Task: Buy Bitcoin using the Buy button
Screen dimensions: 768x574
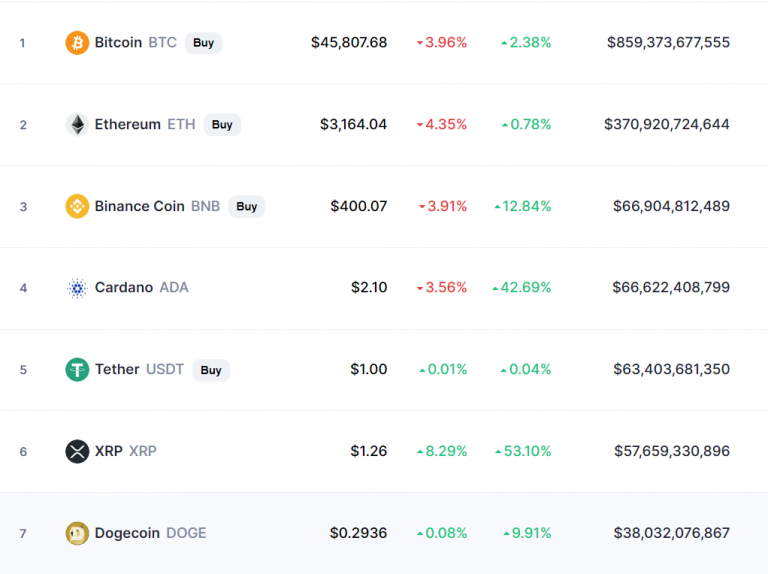Action: (203, 43)
